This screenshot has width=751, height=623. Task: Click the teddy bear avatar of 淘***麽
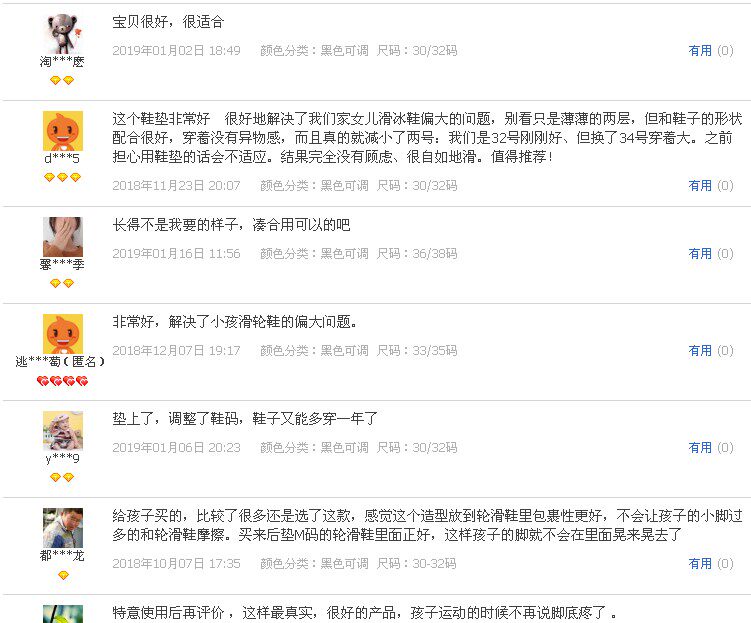pos(63,33)
